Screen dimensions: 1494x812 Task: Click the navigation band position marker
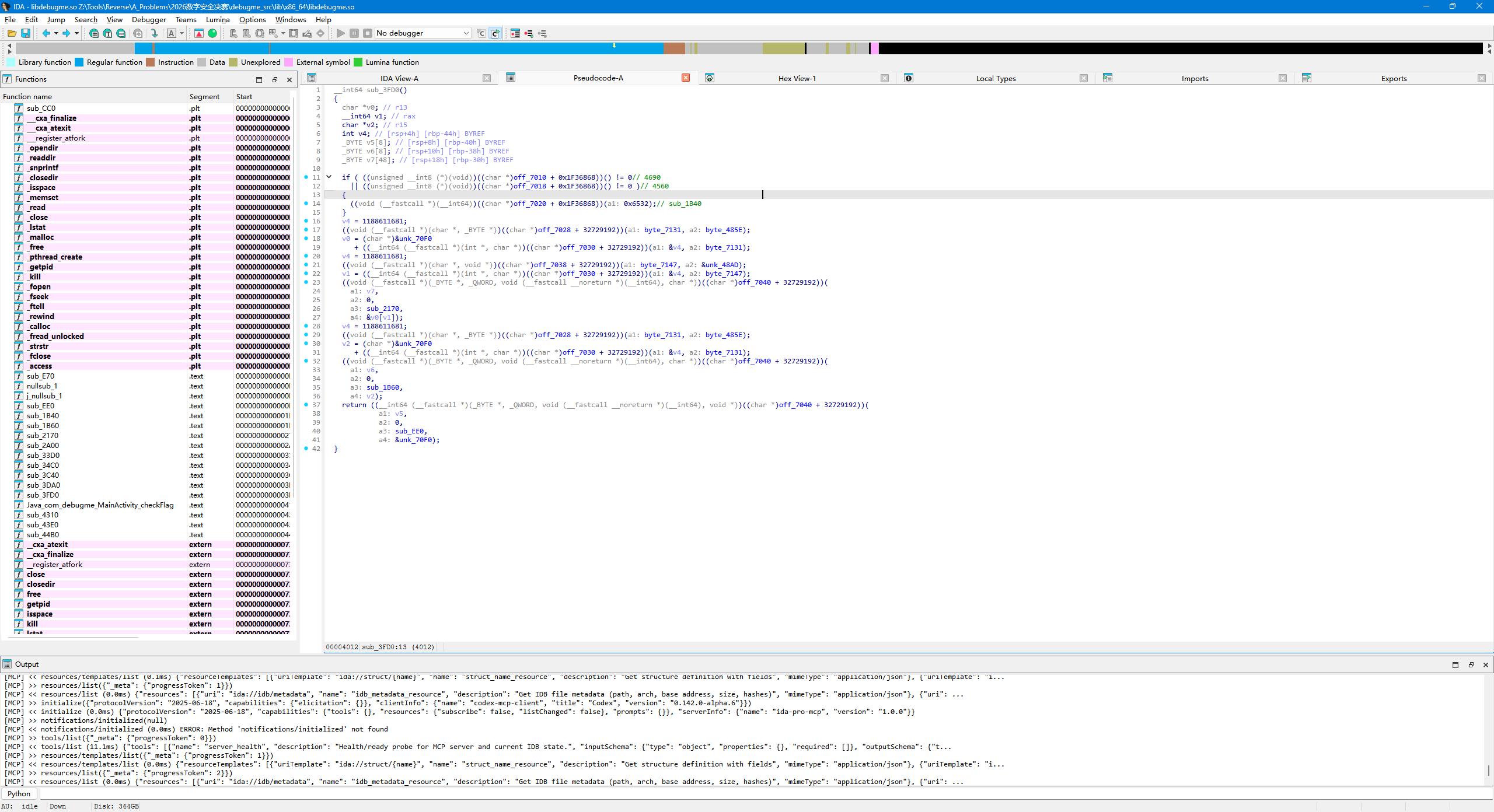pyautogui.click(x=614, y=45)
